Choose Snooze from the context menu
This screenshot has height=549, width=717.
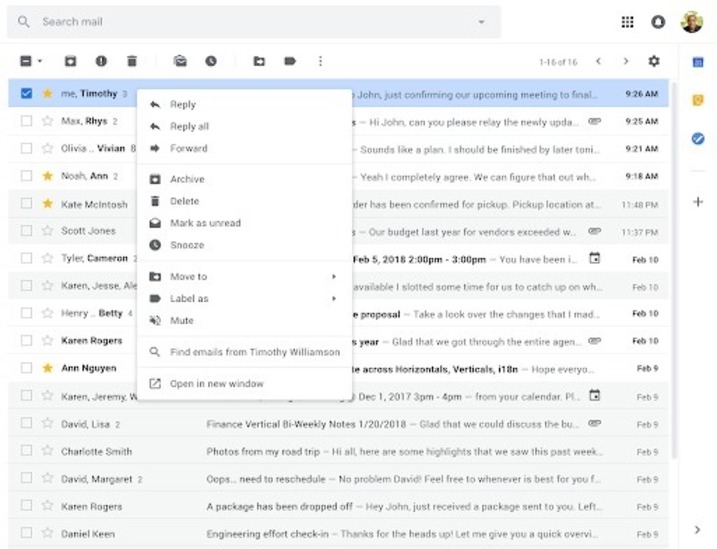click(x=245, y=245)
